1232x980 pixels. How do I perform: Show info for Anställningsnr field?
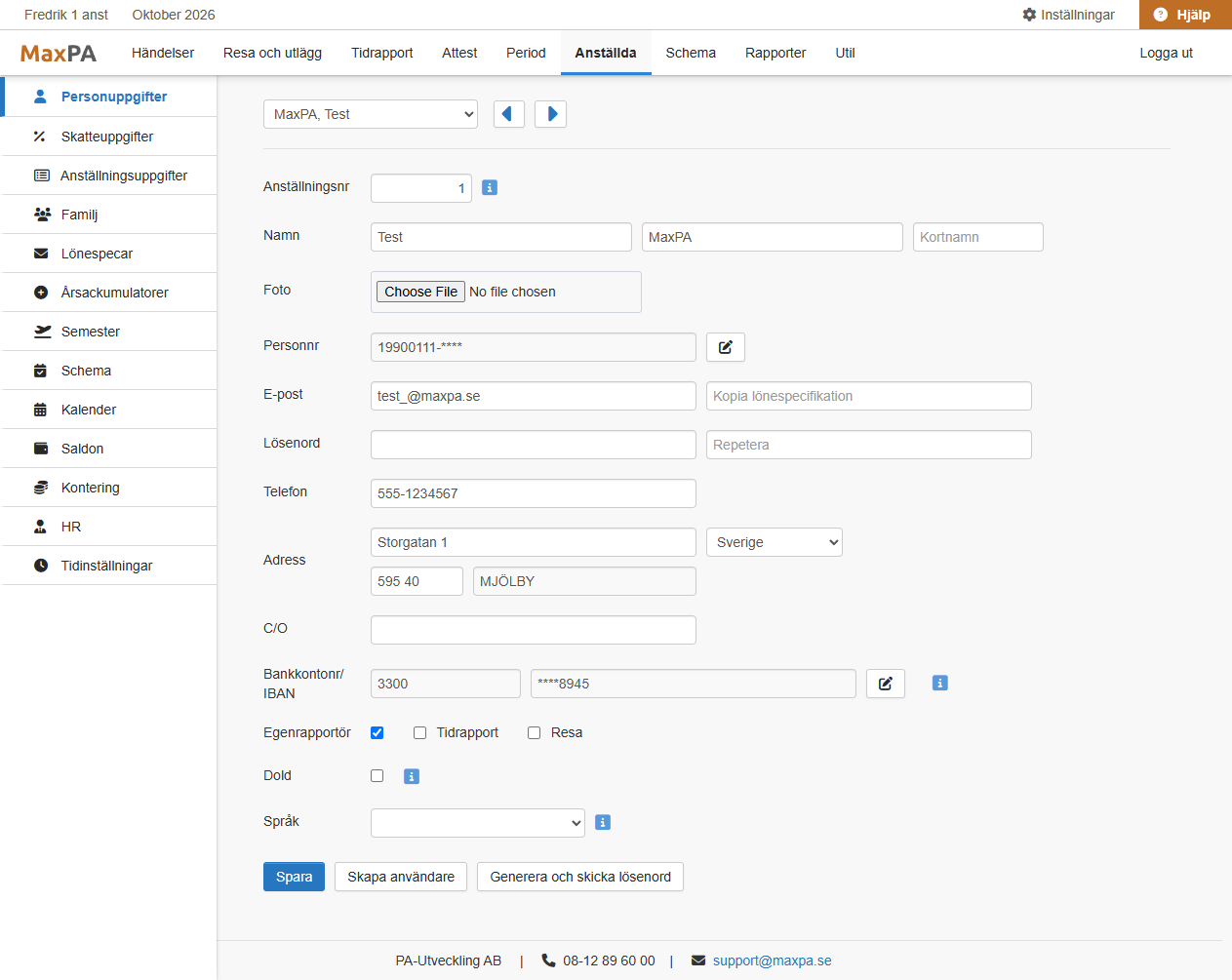pyautogui.click(x=490, y=187)
